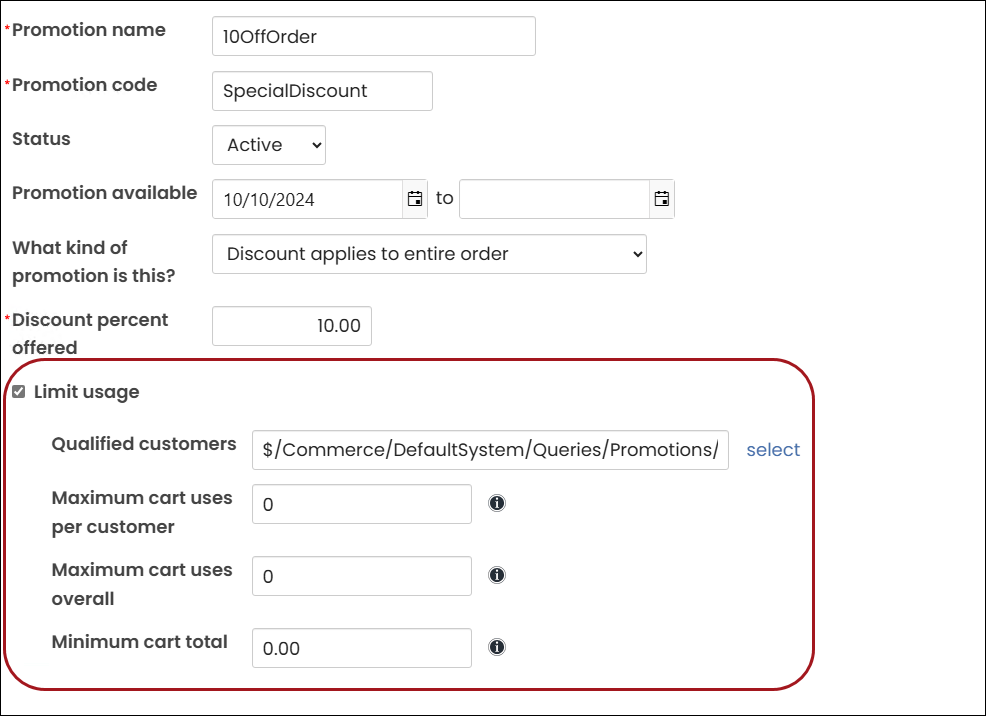Viewport: 986px width, 716px height.
Task: Show info for maximum cart uses overall
Action: [497, 575]
